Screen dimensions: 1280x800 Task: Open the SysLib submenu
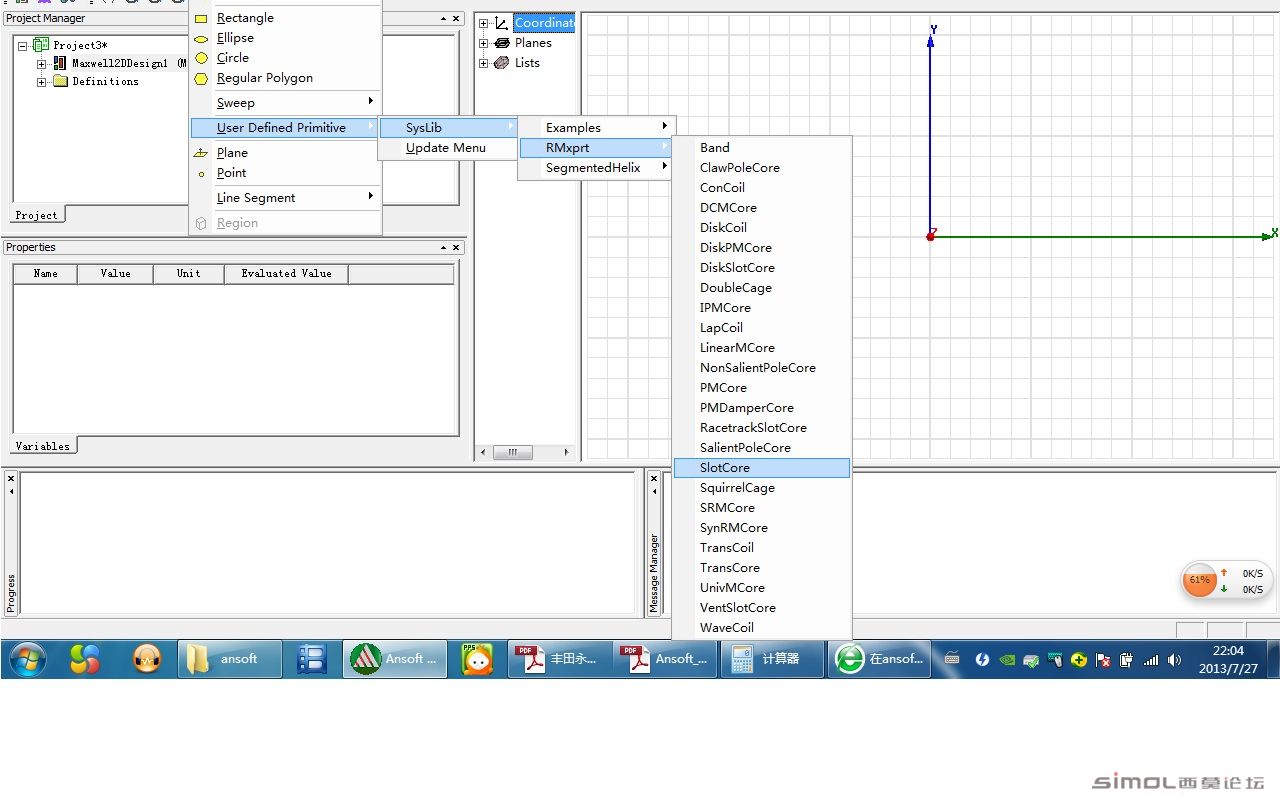click(448, 128)
